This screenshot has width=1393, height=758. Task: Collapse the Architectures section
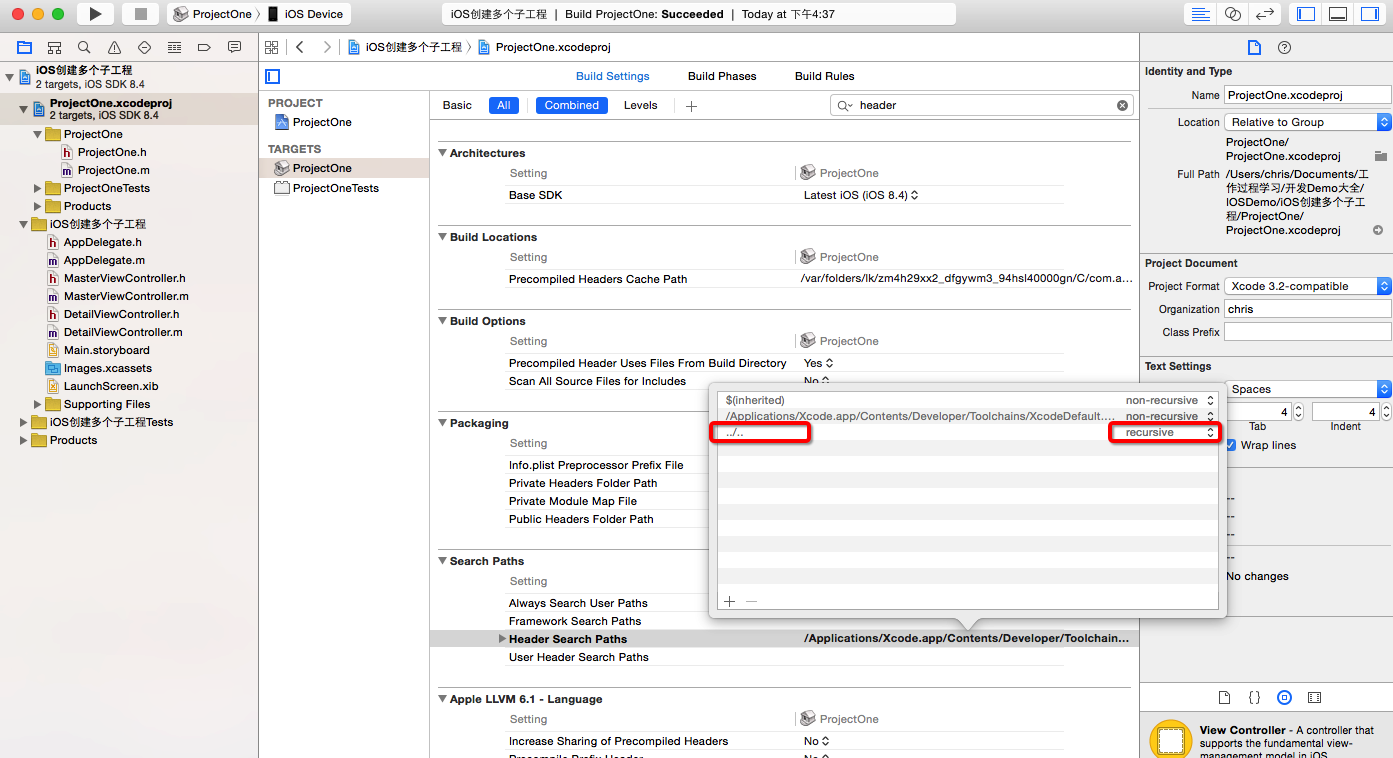tap(442, 153)
